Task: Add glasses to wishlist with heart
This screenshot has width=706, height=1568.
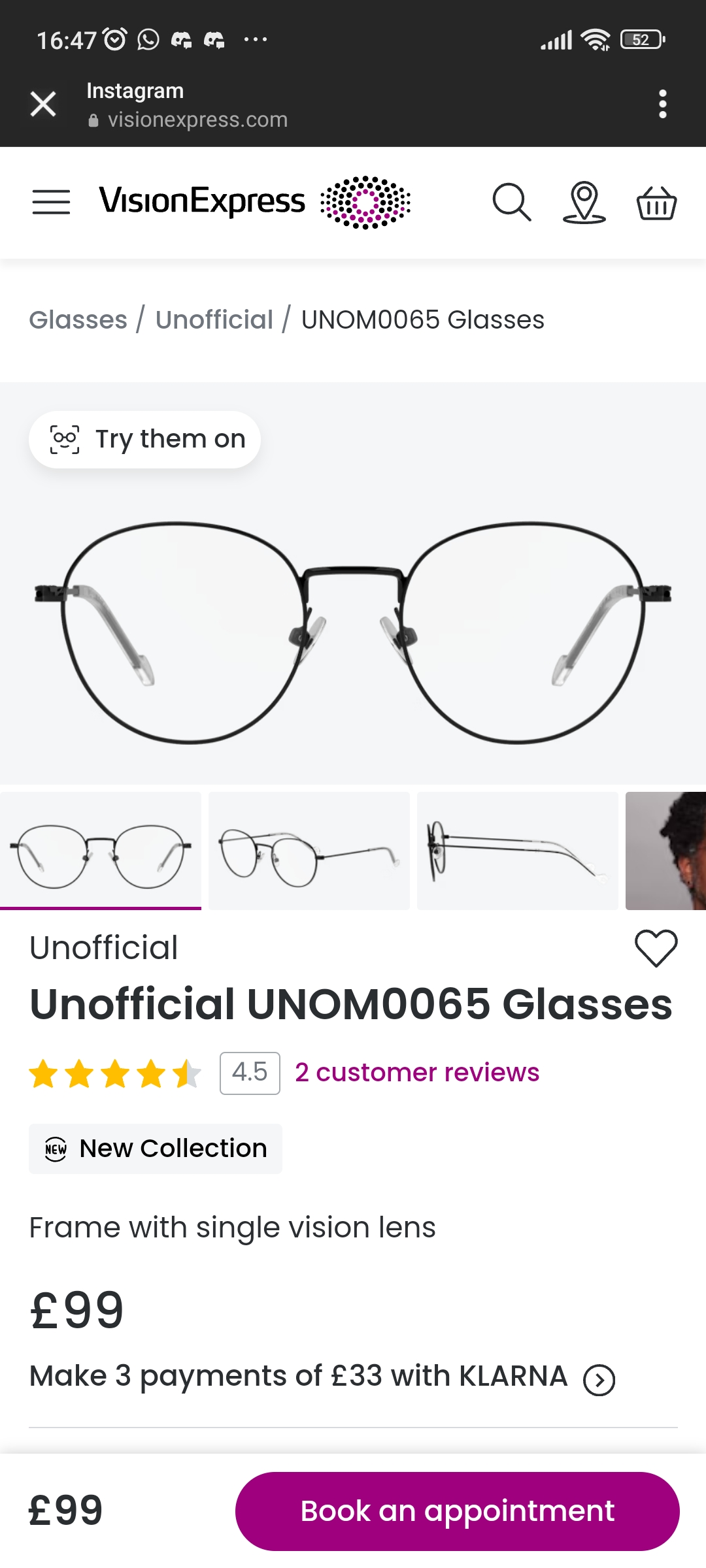Action: (656, 948)
